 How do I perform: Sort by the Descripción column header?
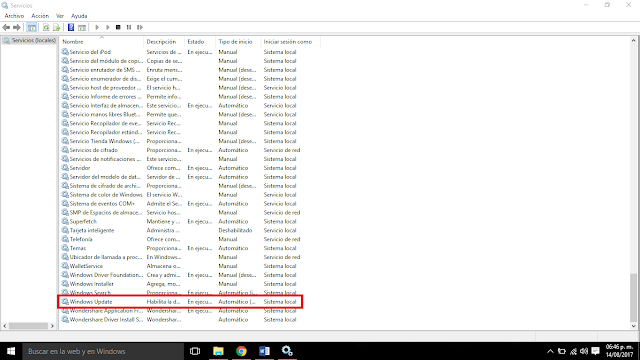tap(164, 42)
